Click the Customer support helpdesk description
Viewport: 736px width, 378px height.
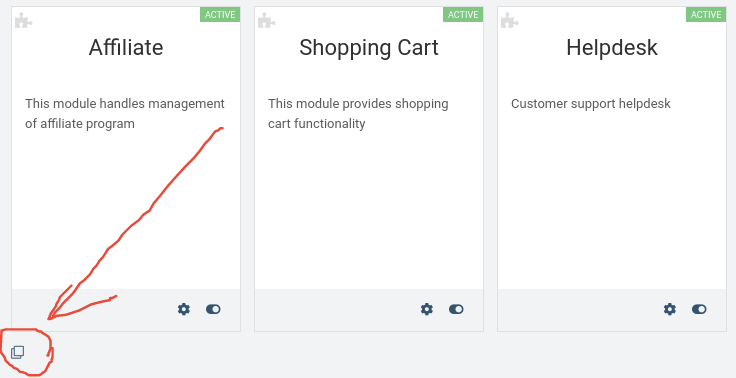(590, 104)
